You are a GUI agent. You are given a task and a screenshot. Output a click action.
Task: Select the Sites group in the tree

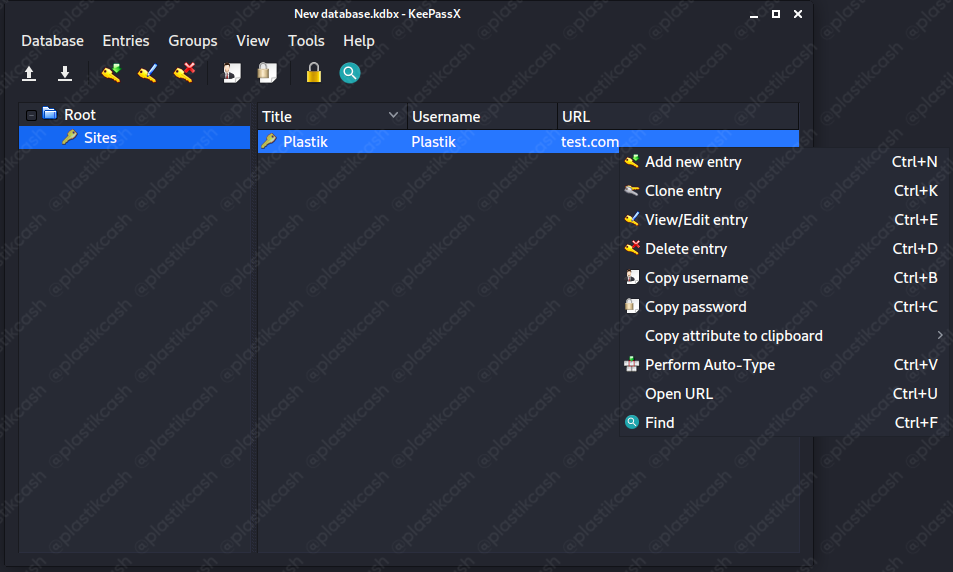point(100,138)
